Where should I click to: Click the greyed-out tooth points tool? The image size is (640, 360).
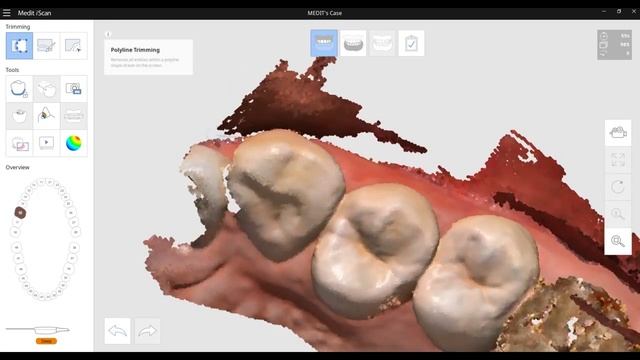pos(46,89)
